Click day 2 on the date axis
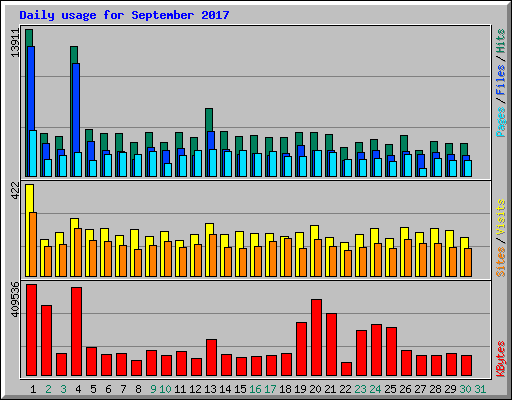The width and height of the screenshot is (512, 400). (48, 389)
